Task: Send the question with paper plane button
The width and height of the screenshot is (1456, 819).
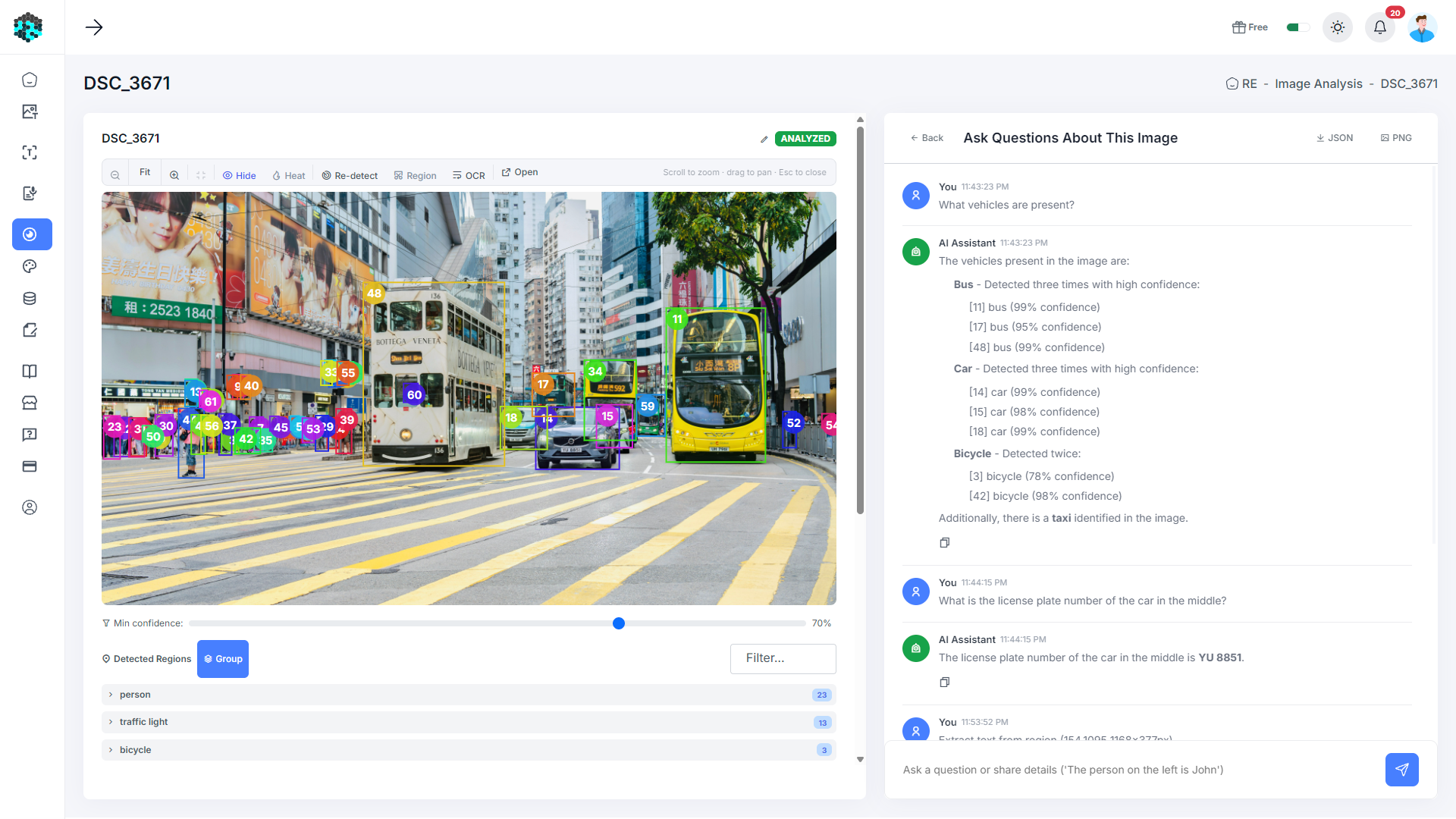Action: (1402, 770)
